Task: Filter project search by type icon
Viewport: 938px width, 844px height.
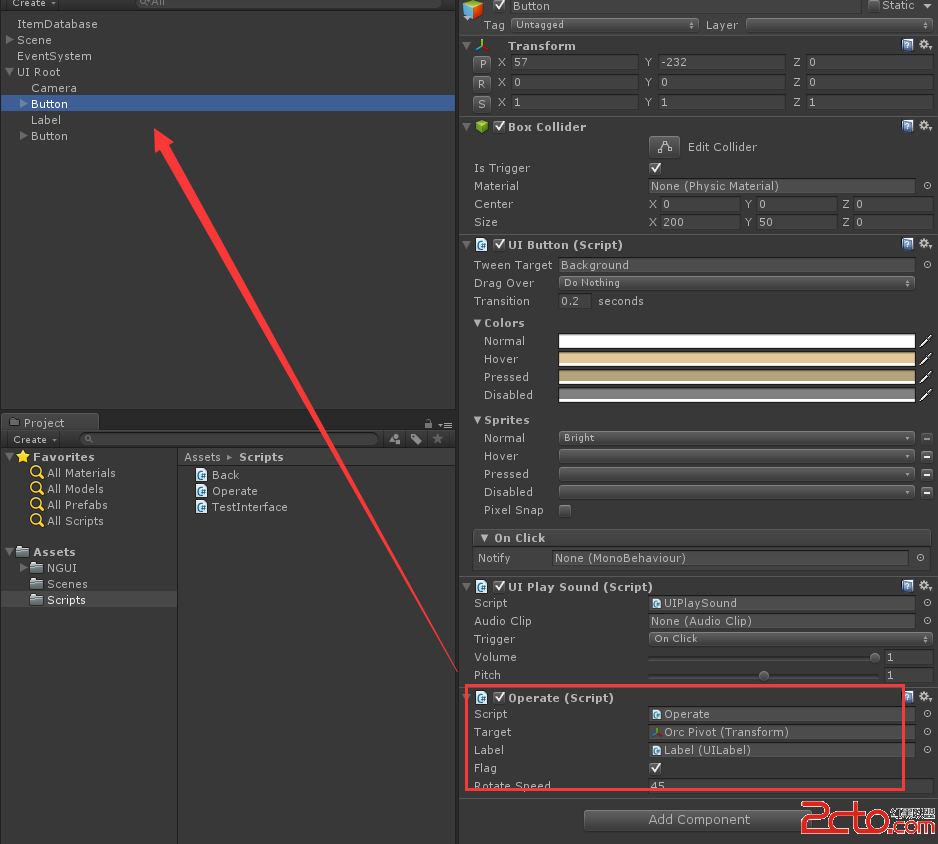Action: 395,439
